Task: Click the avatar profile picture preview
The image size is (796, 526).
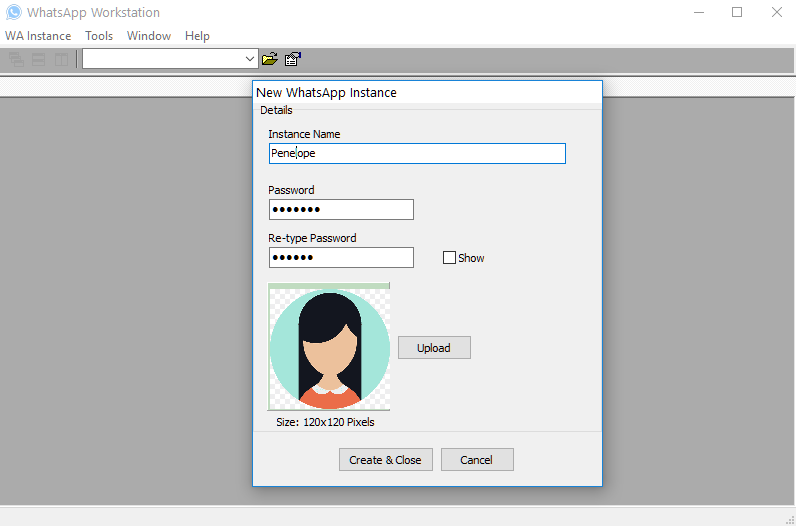Action: point(329,347)
